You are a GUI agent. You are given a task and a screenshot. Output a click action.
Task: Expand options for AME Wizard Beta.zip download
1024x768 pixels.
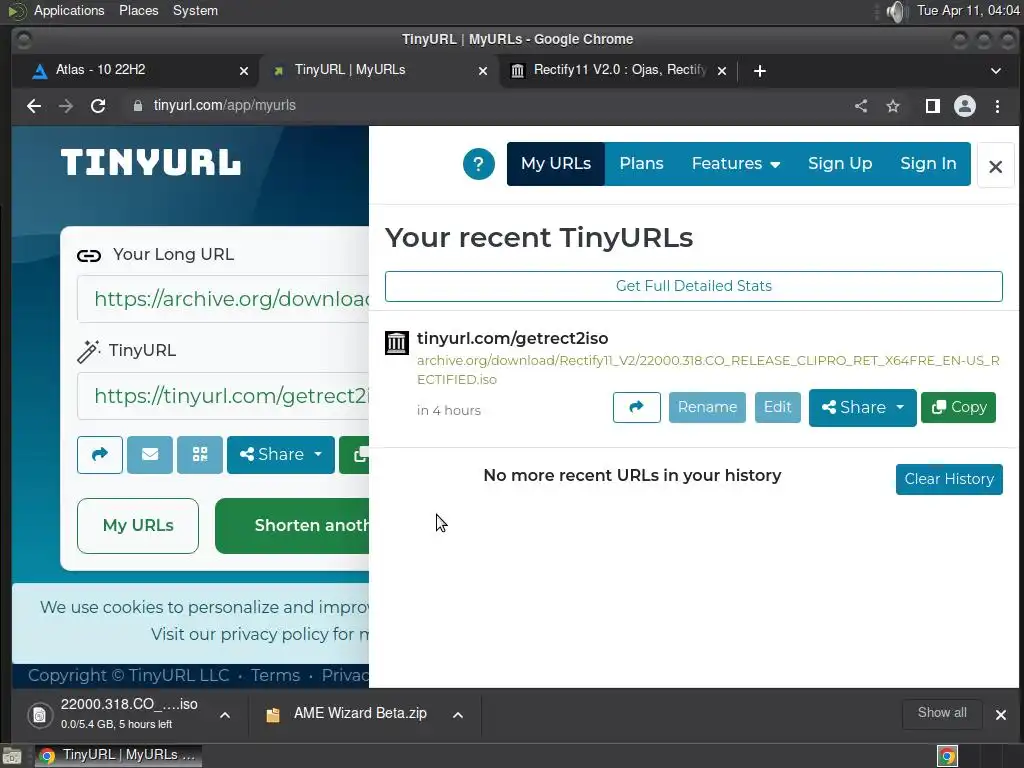pos(458,715)
